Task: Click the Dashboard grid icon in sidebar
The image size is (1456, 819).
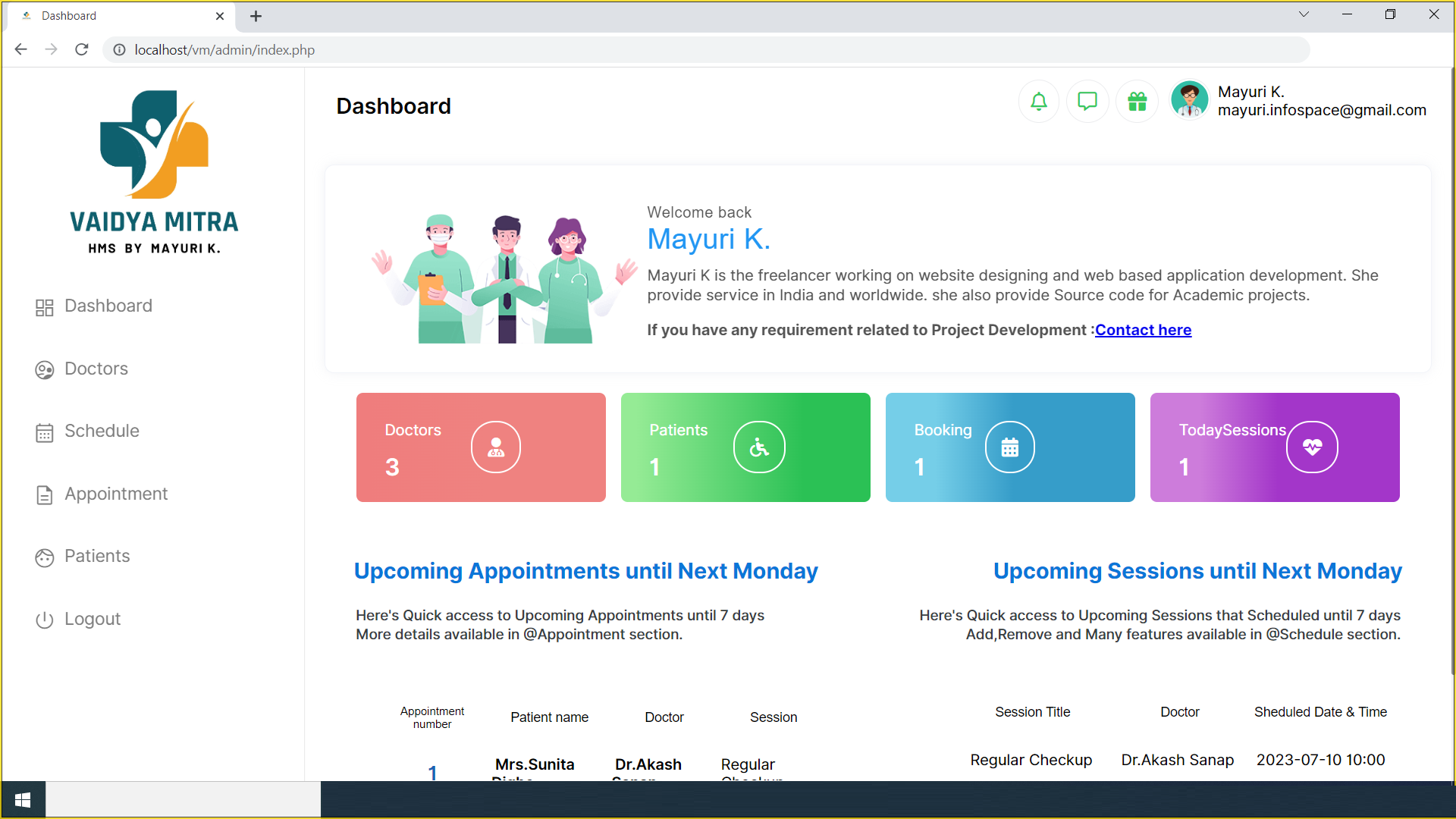Action: (x=45, y=307)
